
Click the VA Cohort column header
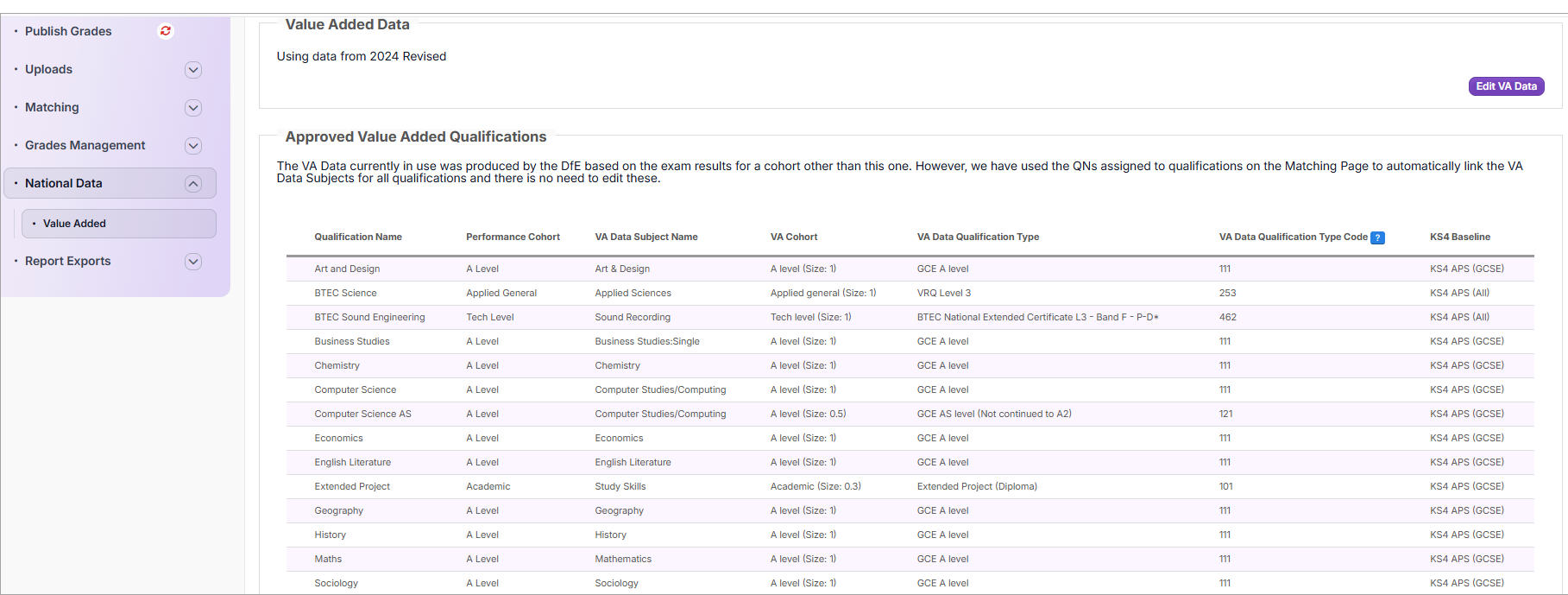[x=793, y=237]
